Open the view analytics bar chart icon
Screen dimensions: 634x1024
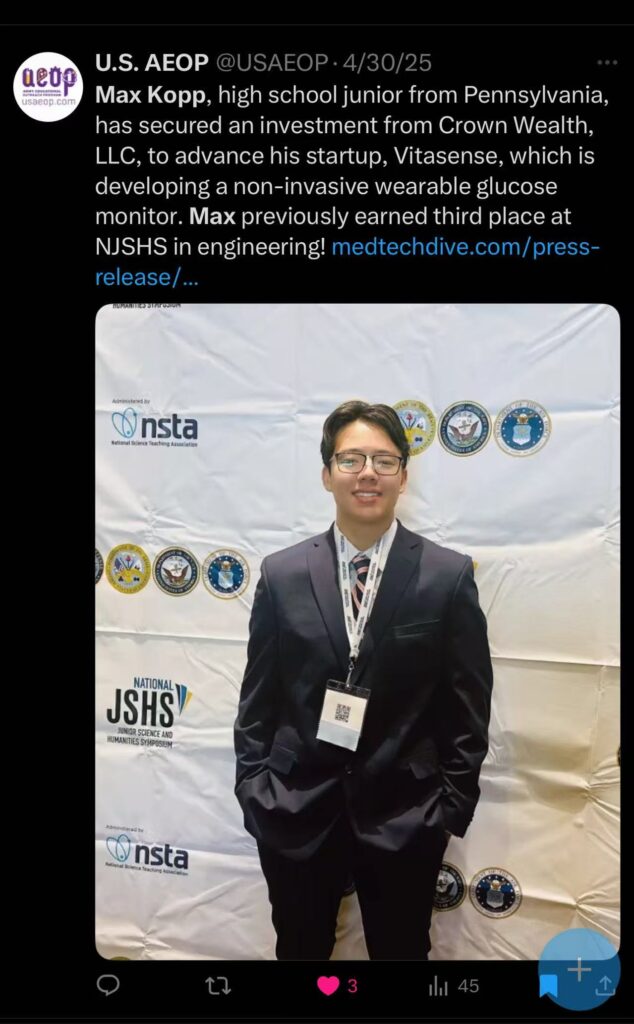pyautogui.click(x=437, y=985)
